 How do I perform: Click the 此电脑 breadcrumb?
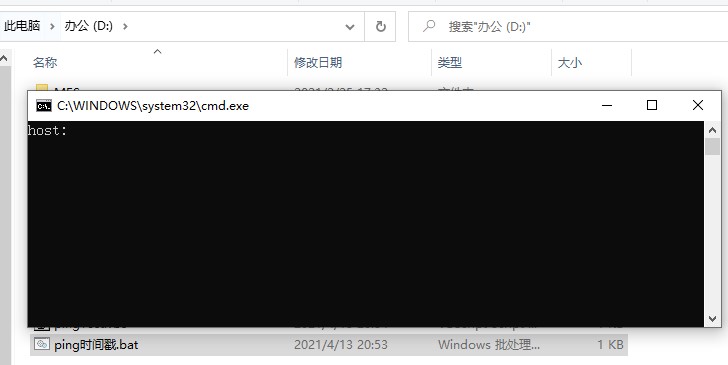pos(22,26)
